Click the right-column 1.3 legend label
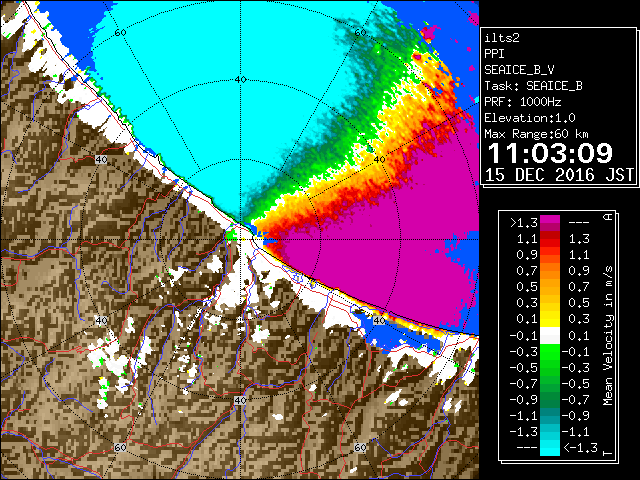The width and height of the screenshot is (640, 480). coord(579,239)
